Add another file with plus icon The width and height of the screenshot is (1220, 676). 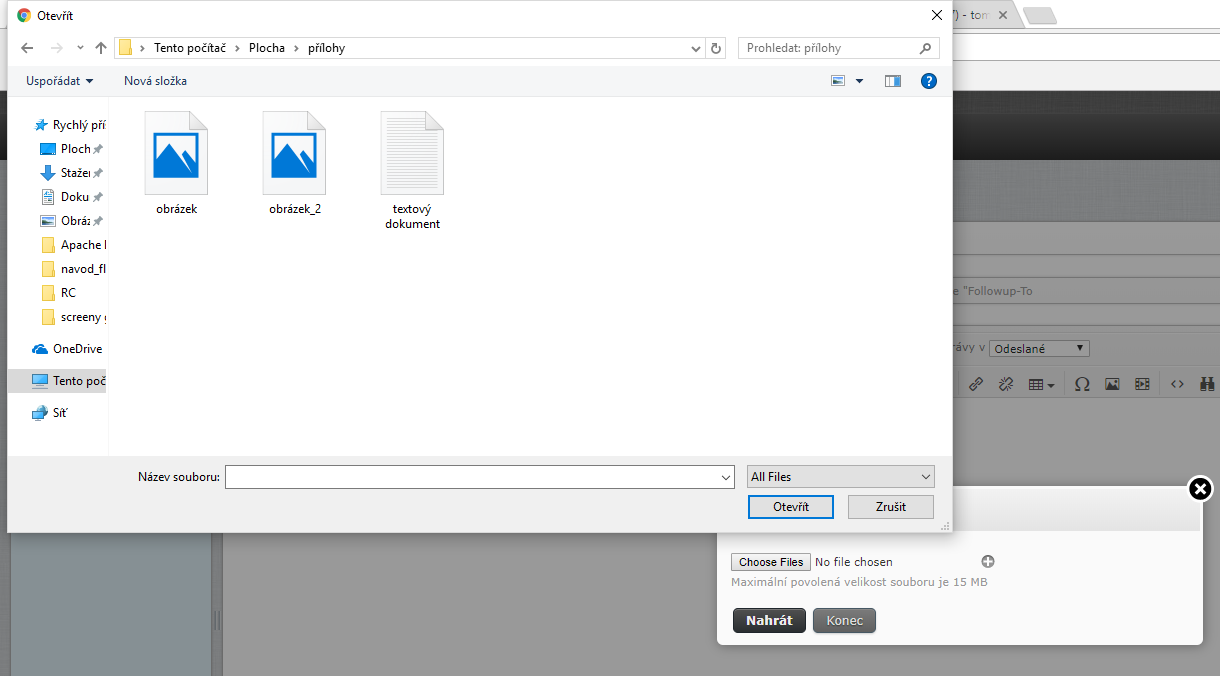coord(988,562)
